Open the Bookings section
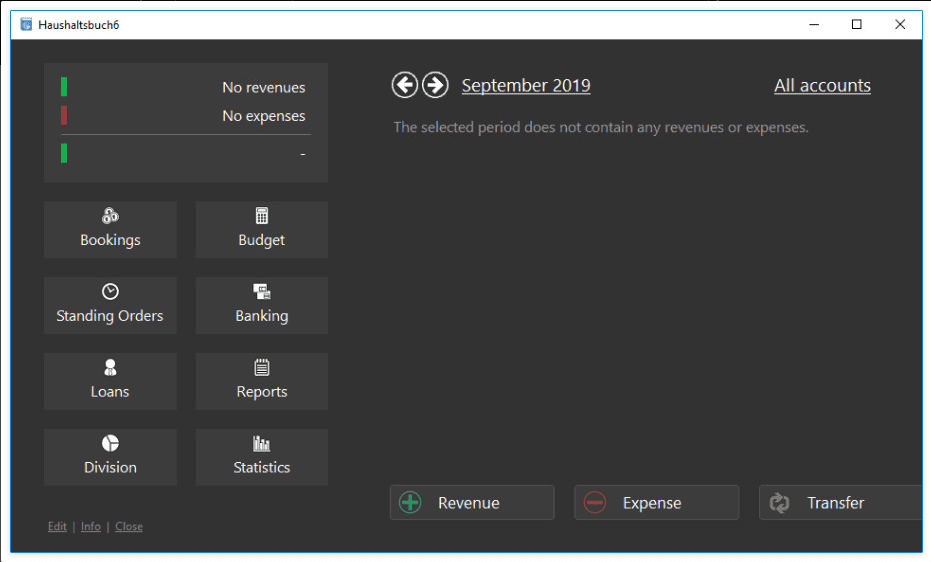931x562 pixels. (x=110, y=230)
